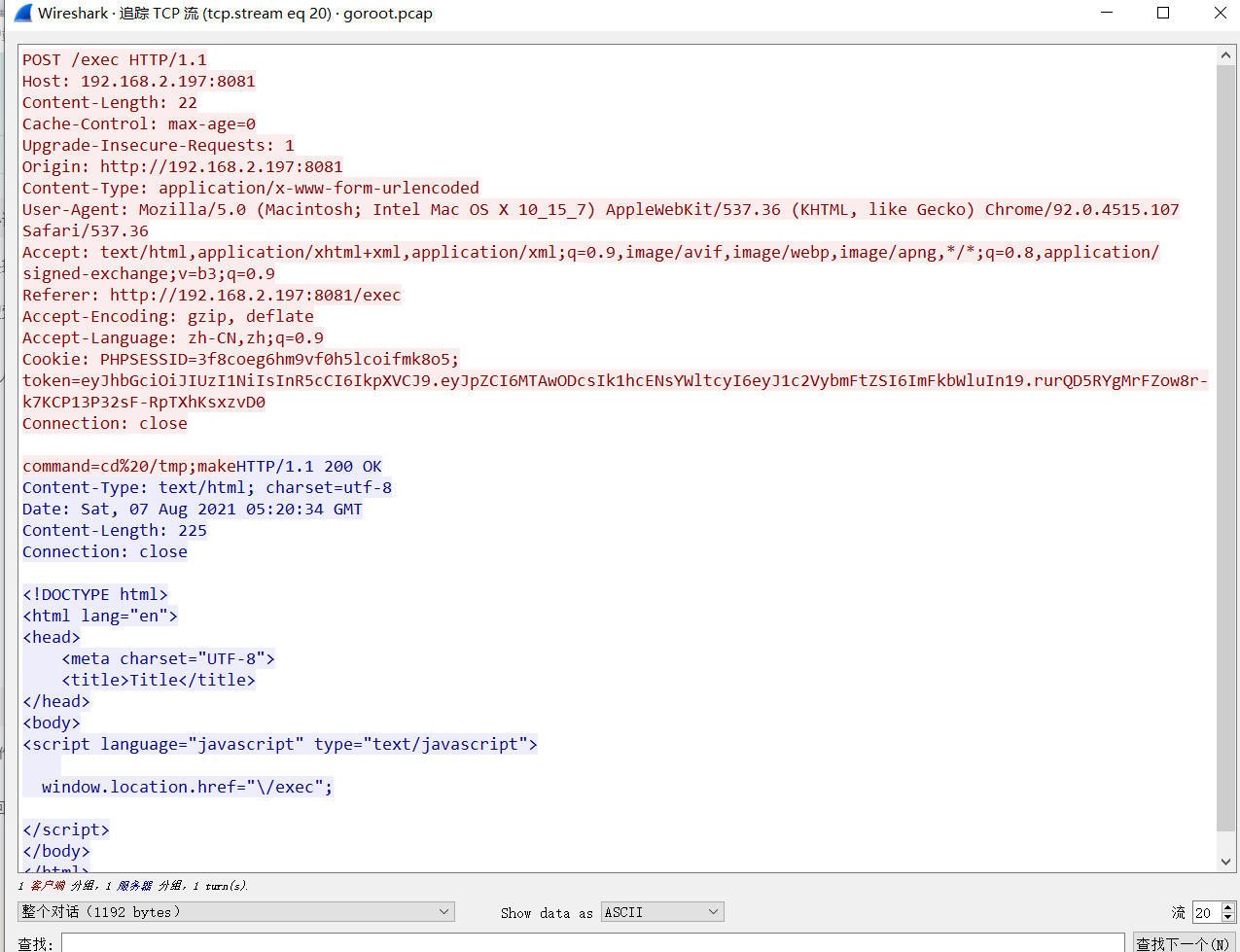This screenshot has height=952, width=1240.
Task: Close the Follow TCP Stream window
Action: point(1220,13)
